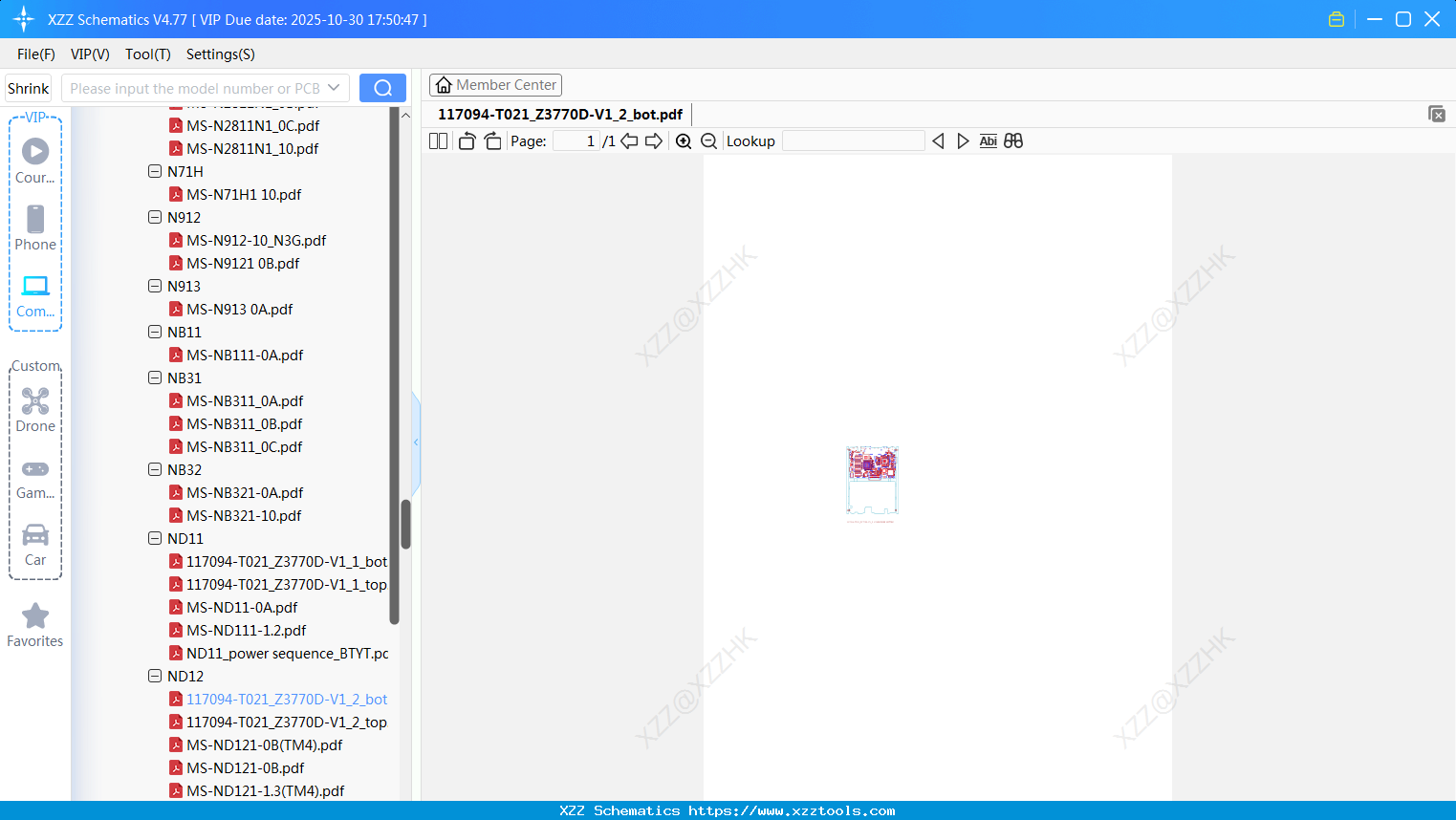Zoom out of the schematic

tap(708, 140)
